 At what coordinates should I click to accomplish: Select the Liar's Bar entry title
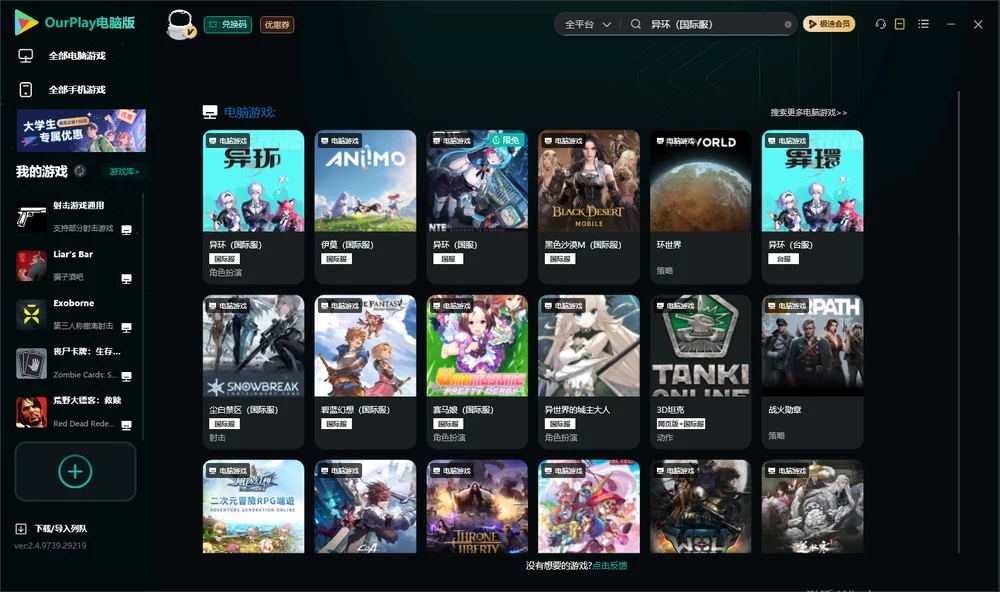pos(73,254)
